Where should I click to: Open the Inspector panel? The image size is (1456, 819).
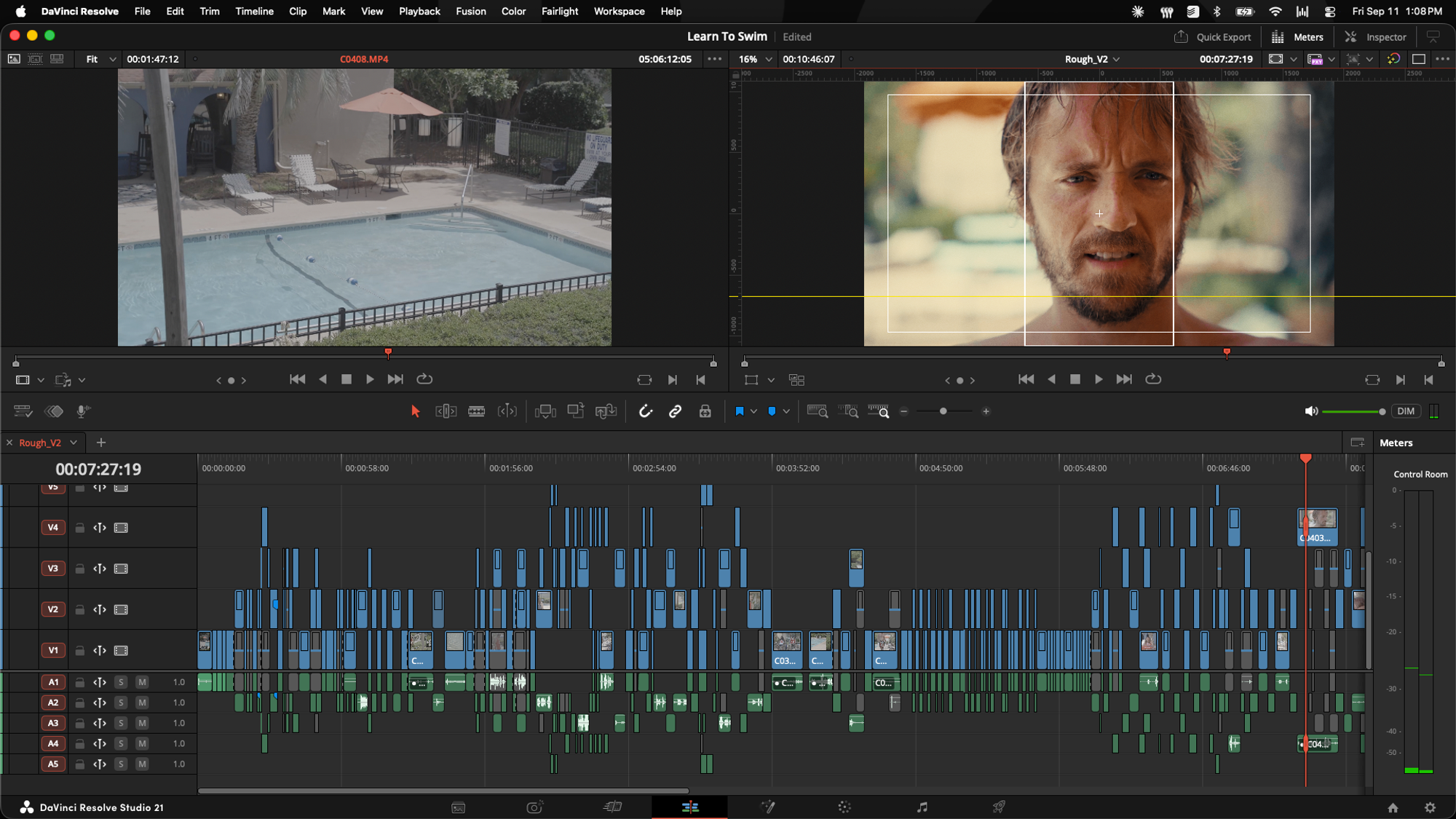tap(1375, 37)
